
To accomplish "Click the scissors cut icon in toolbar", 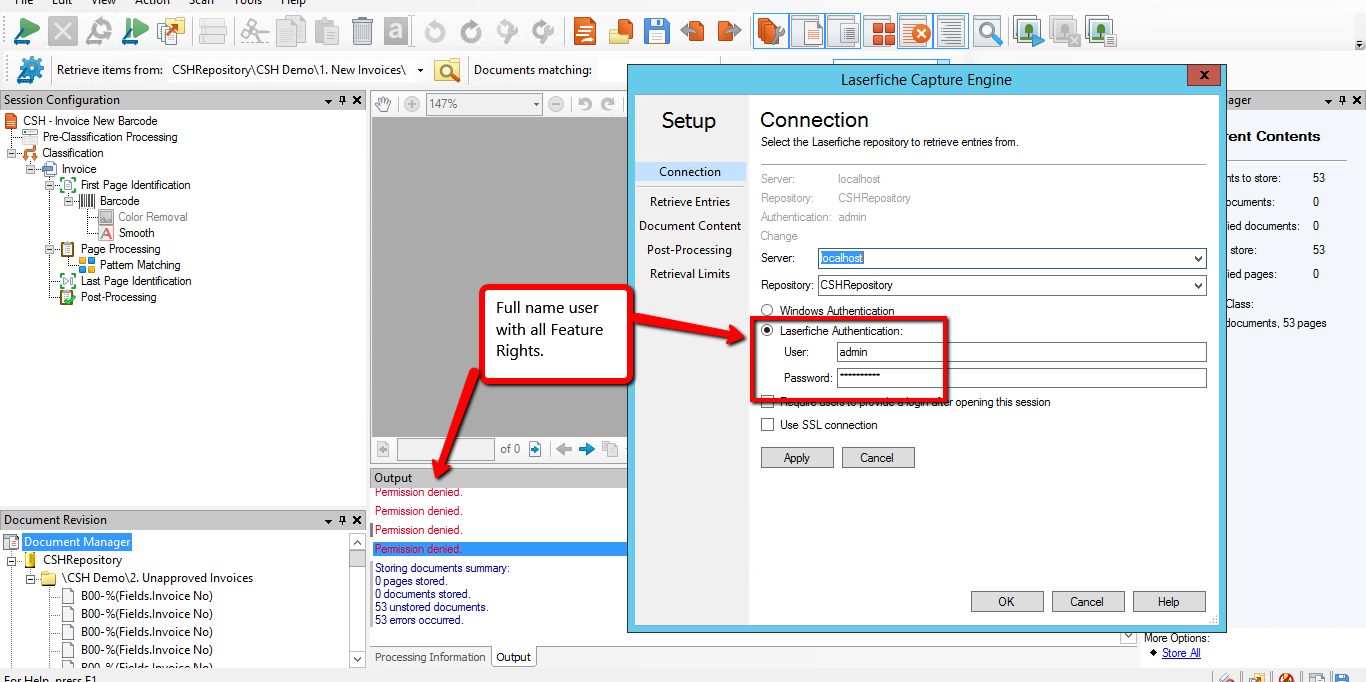I will click(255, 32).
